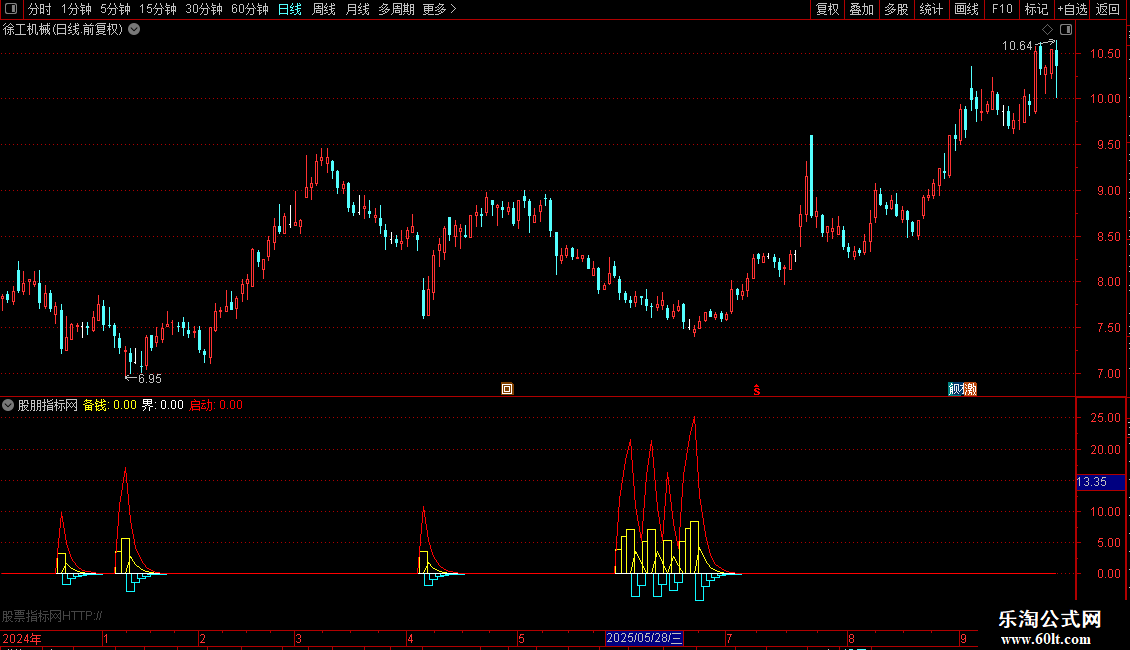Click the 10.64 high price label
The image size is (1130, 650).
click(1017, 46)
